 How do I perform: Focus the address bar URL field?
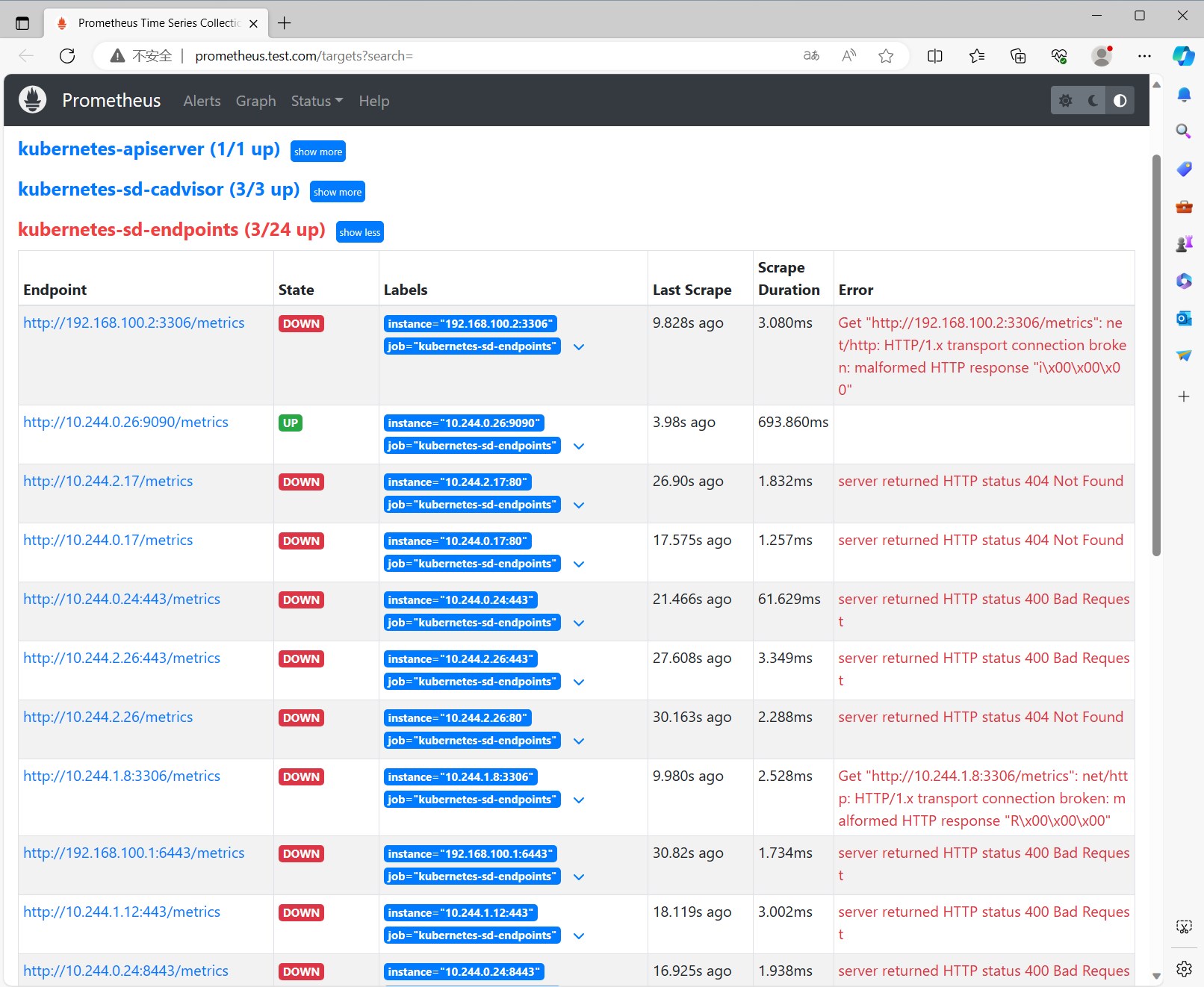pos(303,56)
